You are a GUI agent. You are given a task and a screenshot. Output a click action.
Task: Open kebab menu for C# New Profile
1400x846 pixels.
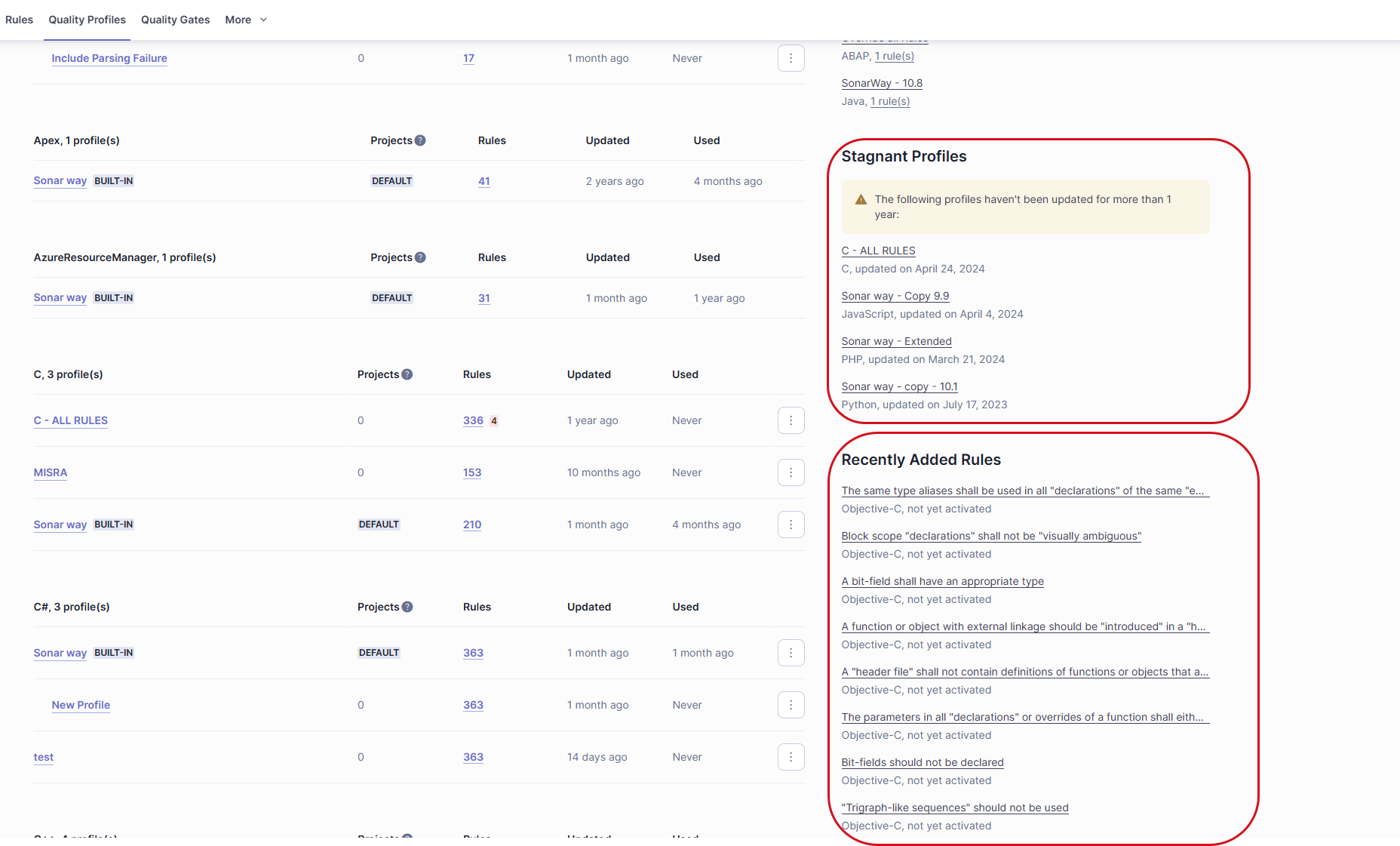pyautogui.click(x=791, y=705)
